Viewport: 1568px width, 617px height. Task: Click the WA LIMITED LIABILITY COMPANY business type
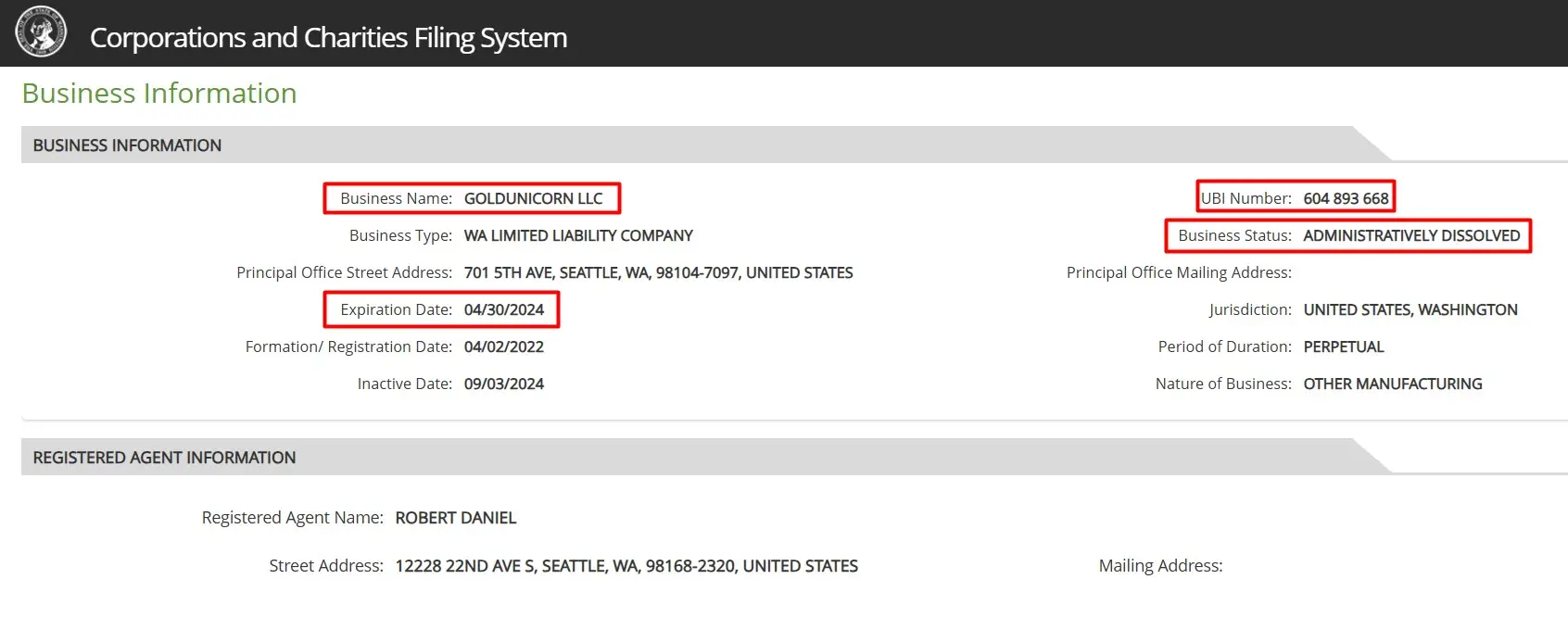click(x=578, y=235)
